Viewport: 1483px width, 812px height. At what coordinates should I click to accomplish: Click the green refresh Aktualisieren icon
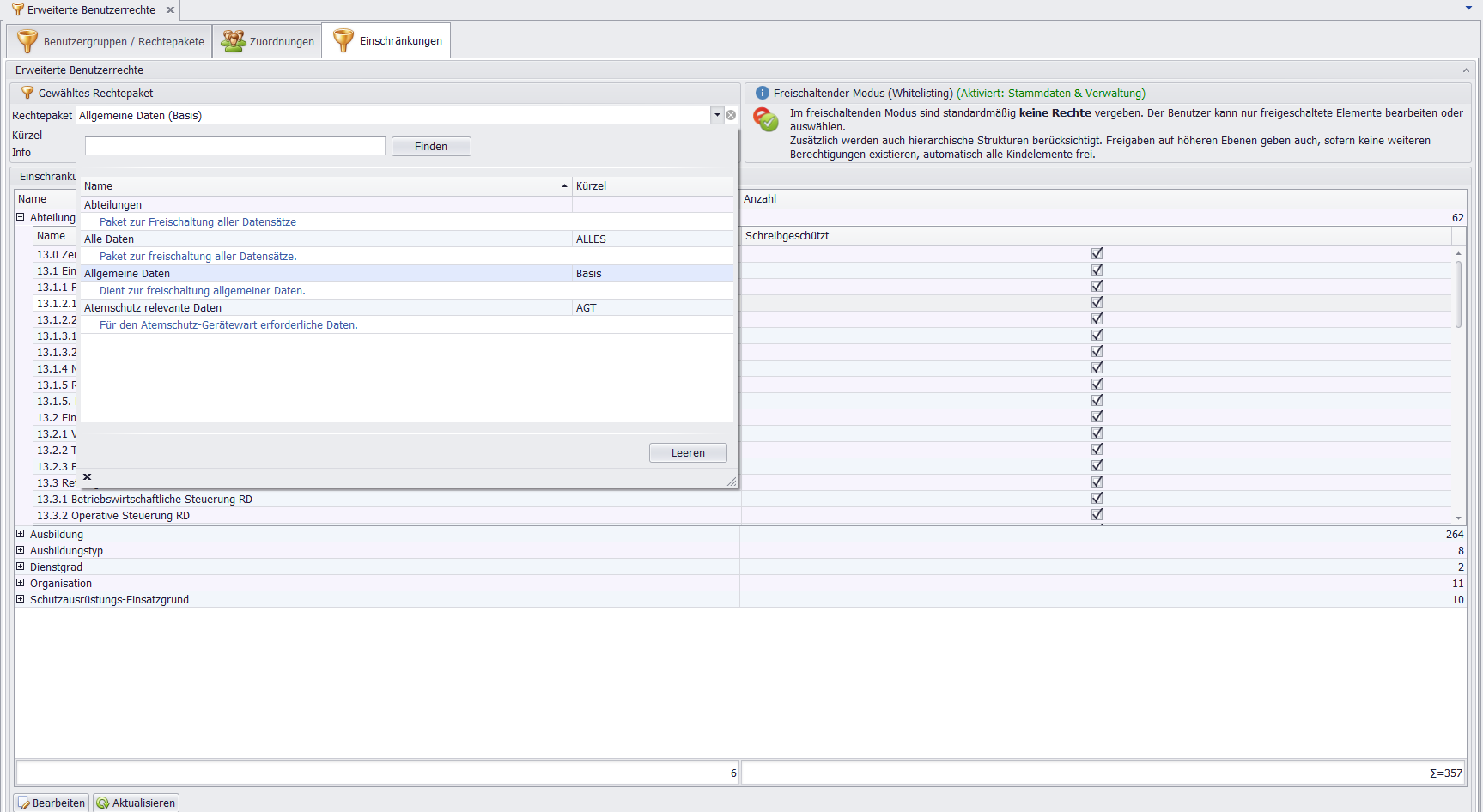[103, 803]
